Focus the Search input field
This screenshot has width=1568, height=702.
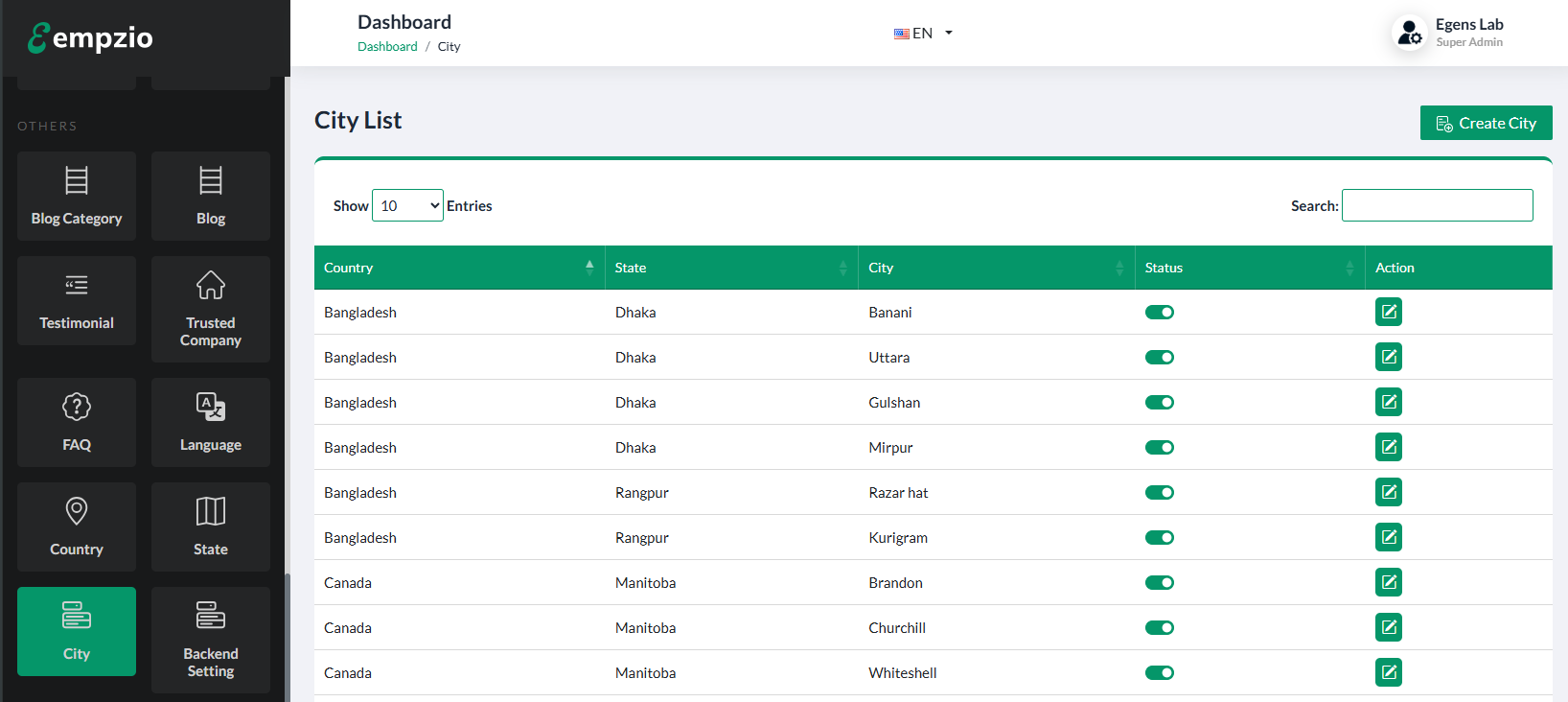[x=1437, y=205]
